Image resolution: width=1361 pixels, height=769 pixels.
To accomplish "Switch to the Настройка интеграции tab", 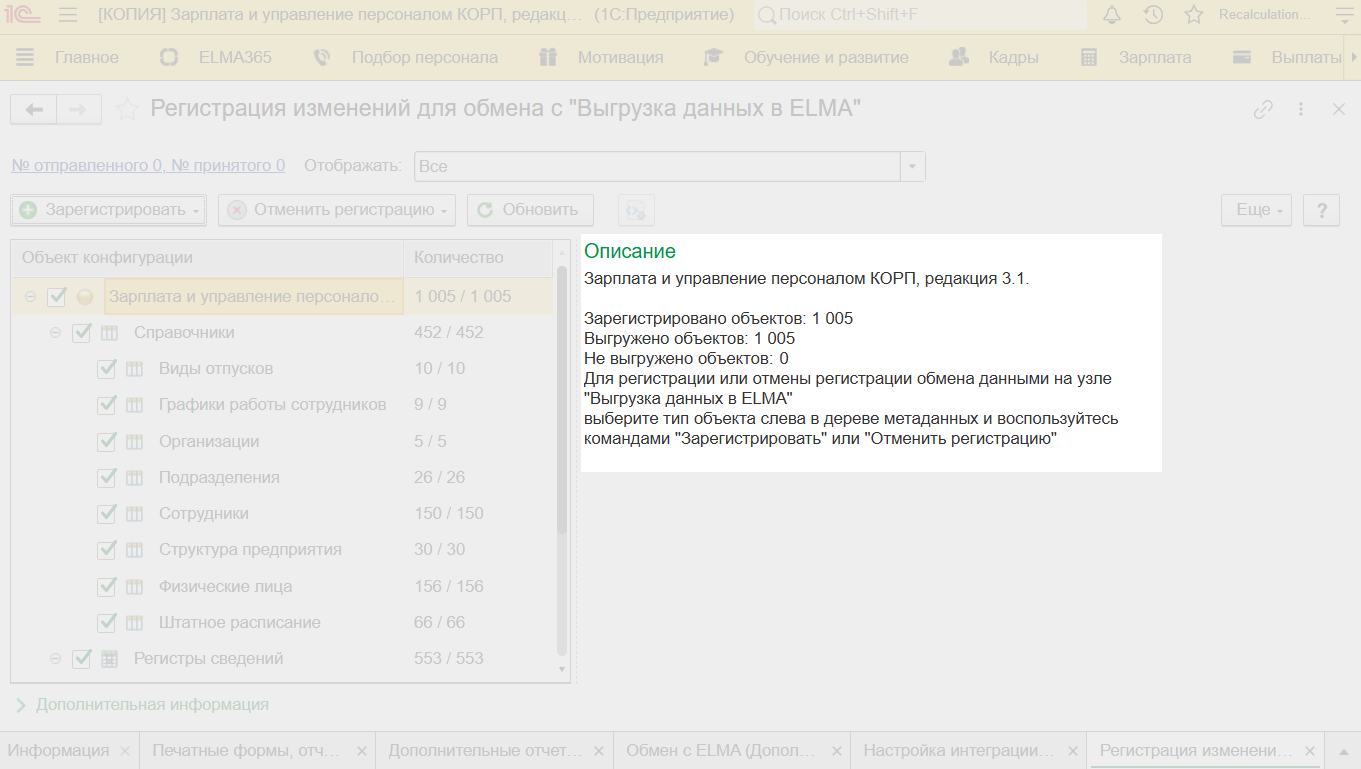I will pyautogui.click(x=958, y=751).
